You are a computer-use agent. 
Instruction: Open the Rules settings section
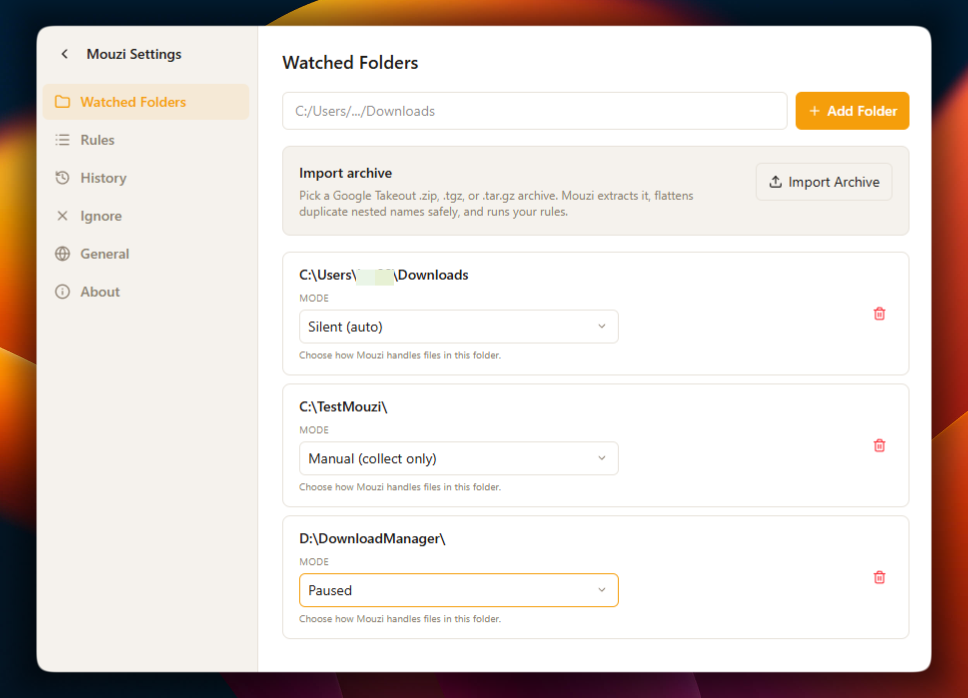pos(146,140)
